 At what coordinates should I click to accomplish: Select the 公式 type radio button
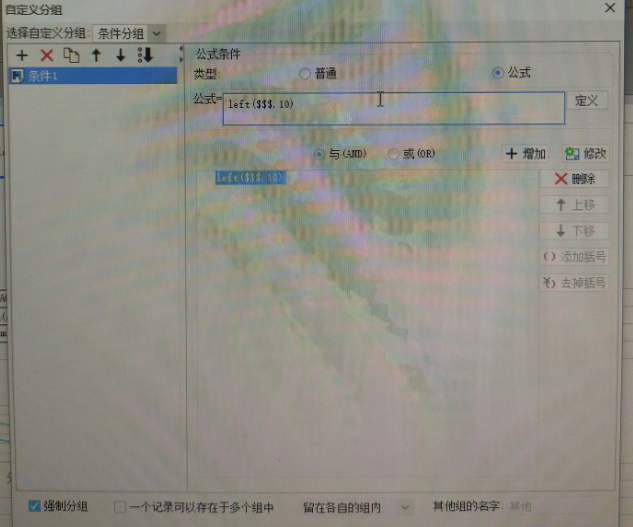pos(498,73)
